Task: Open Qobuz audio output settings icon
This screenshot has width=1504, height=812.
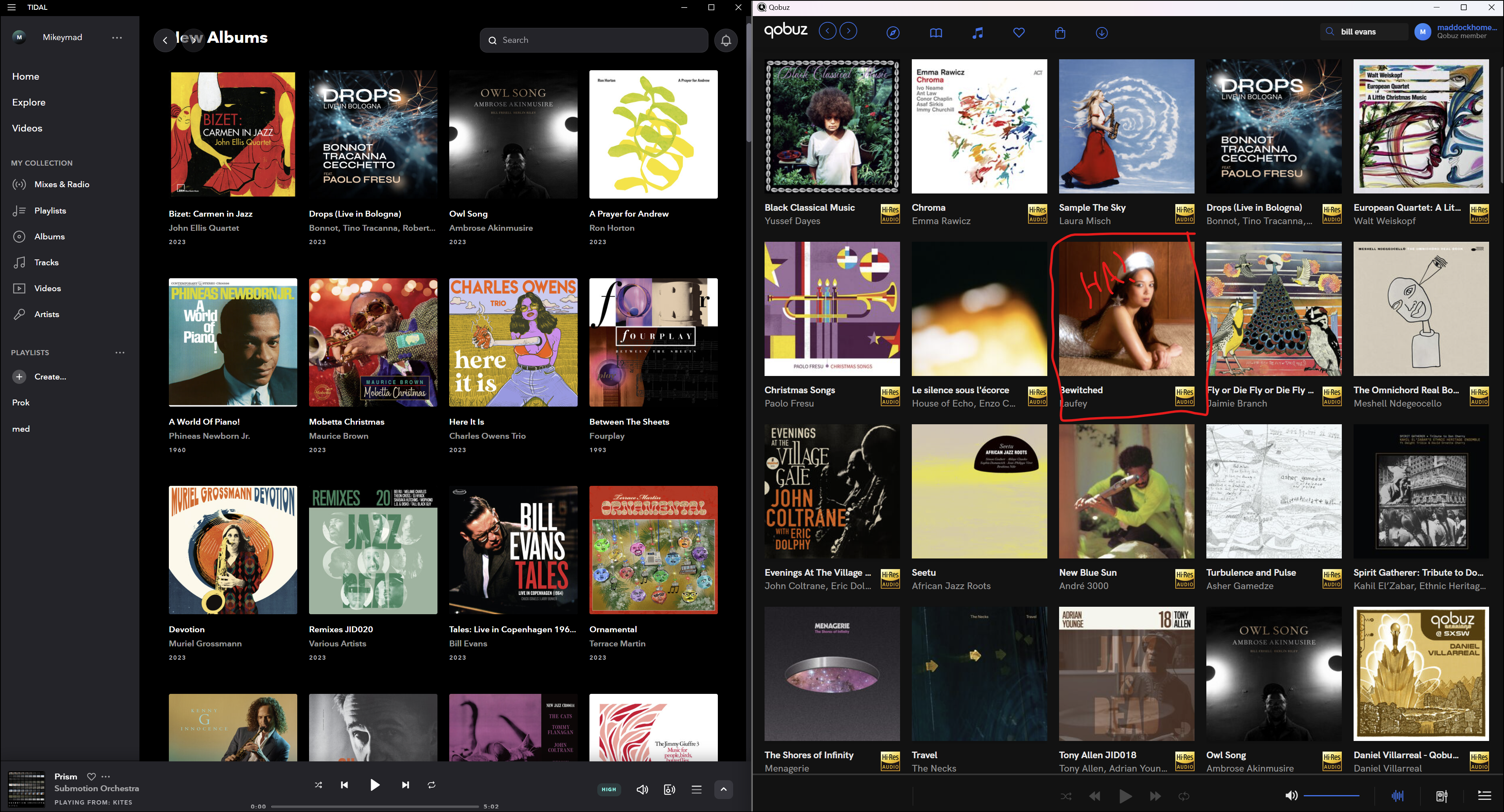Action: 1442,796
